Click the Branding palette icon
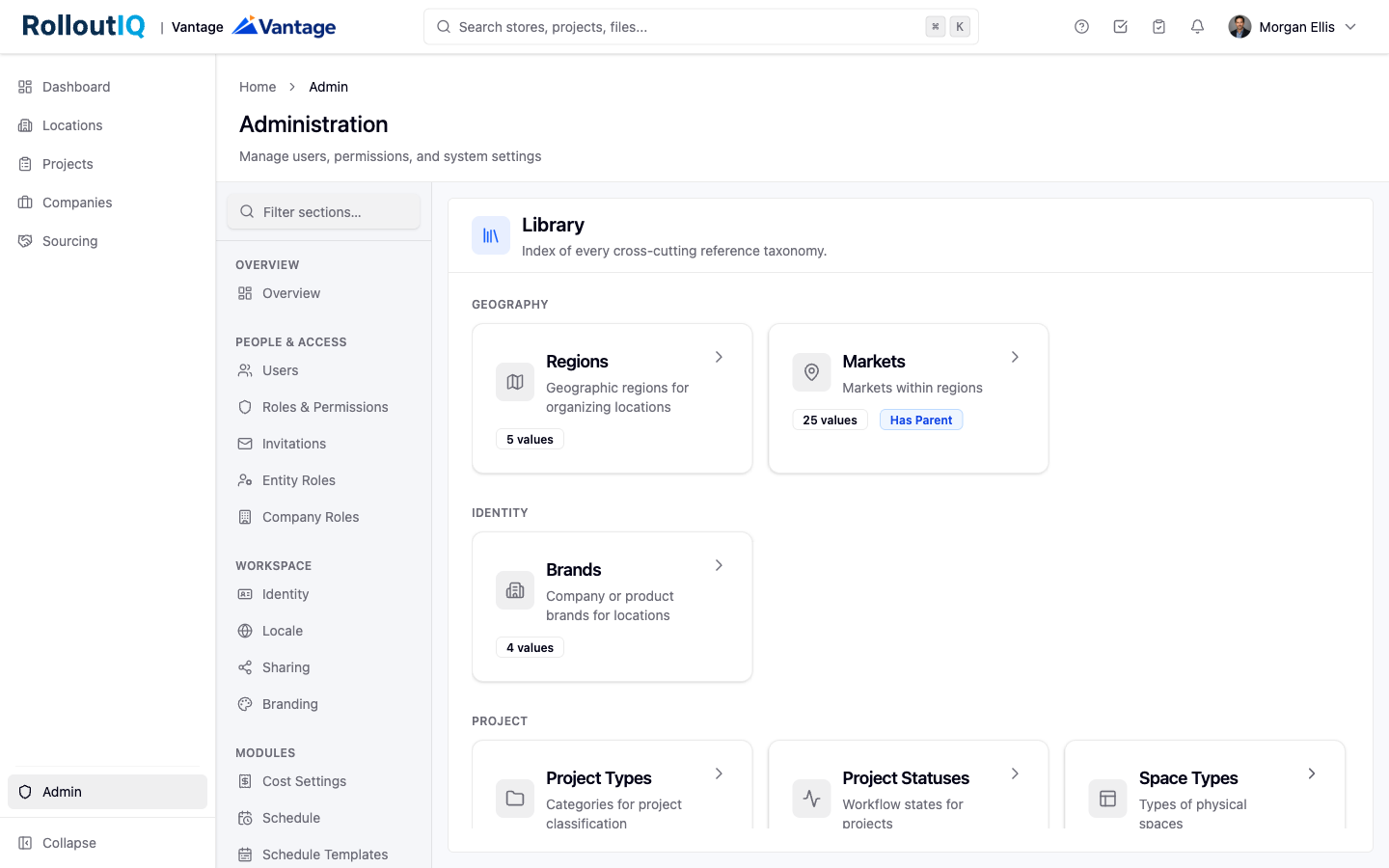1389x868 pixels. point(245,704)
